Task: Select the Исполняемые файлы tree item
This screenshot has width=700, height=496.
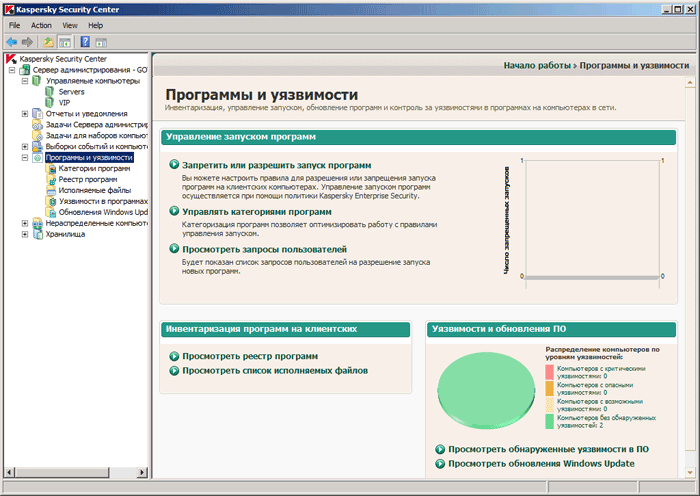Action: pos(95,190)
